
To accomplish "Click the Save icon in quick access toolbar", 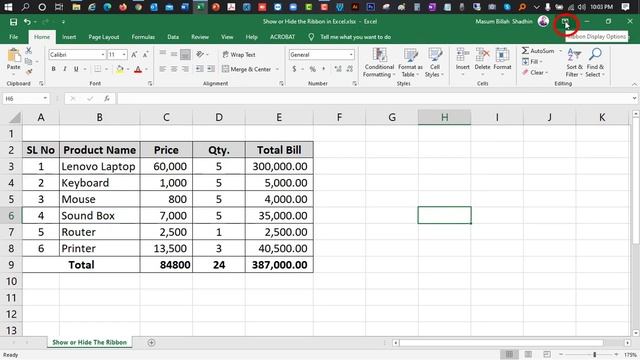I will (13, 22).
